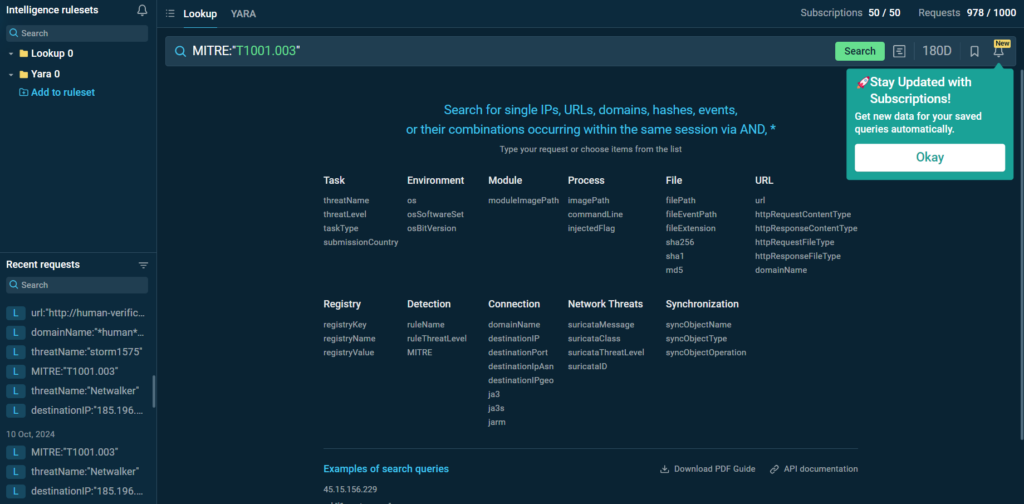Click the subscriptions bell with New badge
The width and height of the screenshot is (1024, 504).
tap(997, 51)
